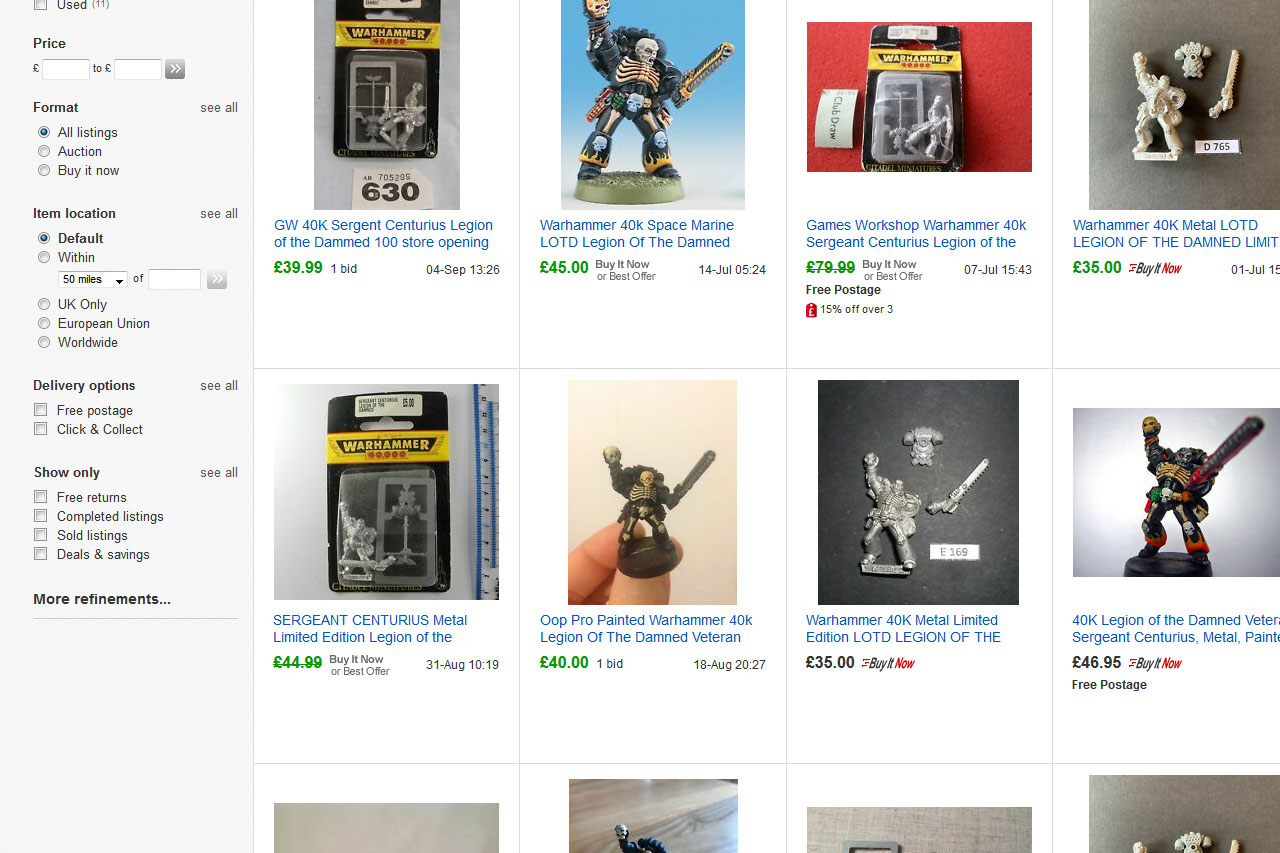
Task: Select the Auction format radio button
Action: (x=44, y=151)
